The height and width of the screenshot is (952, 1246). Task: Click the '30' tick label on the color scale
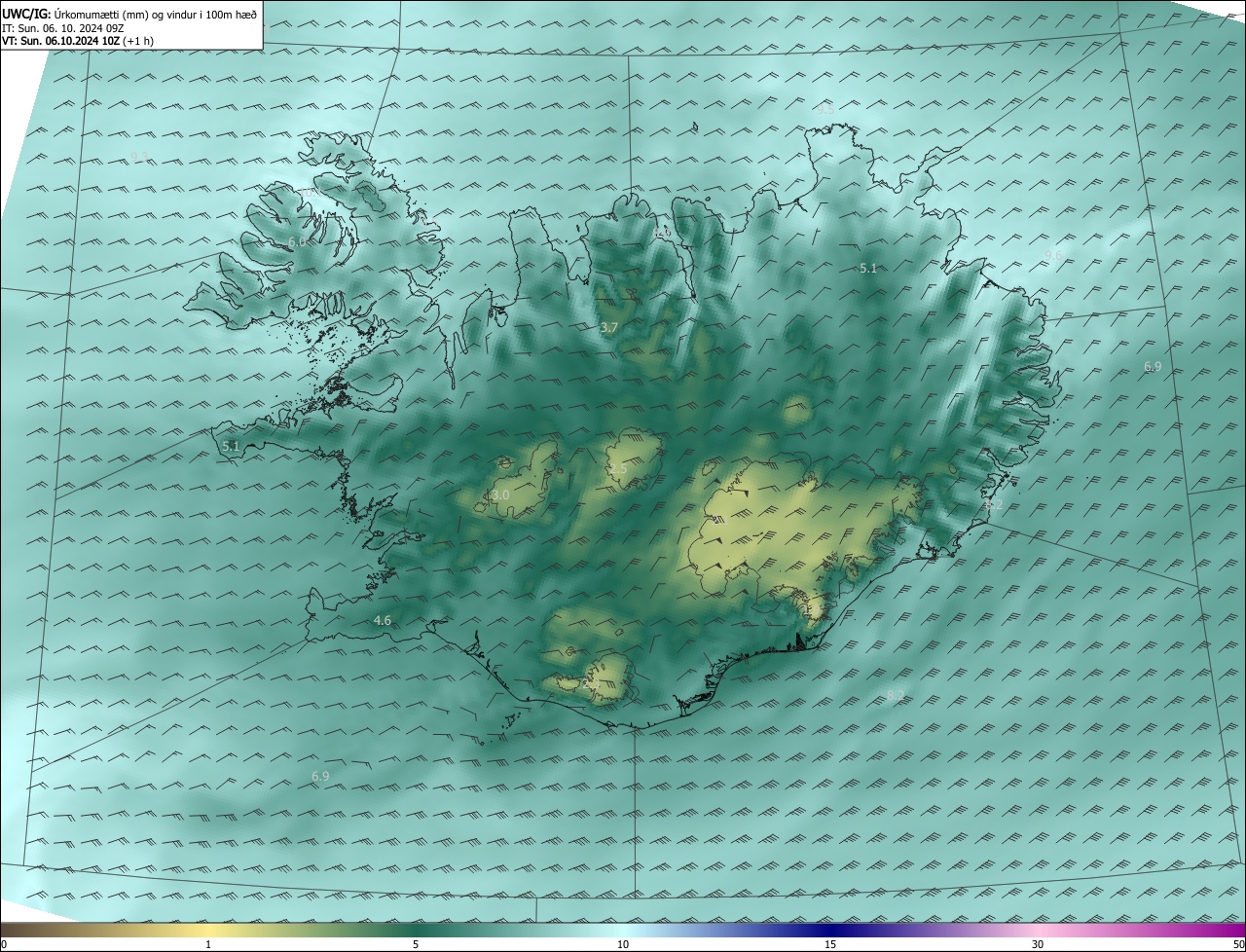pos(1038,944)
